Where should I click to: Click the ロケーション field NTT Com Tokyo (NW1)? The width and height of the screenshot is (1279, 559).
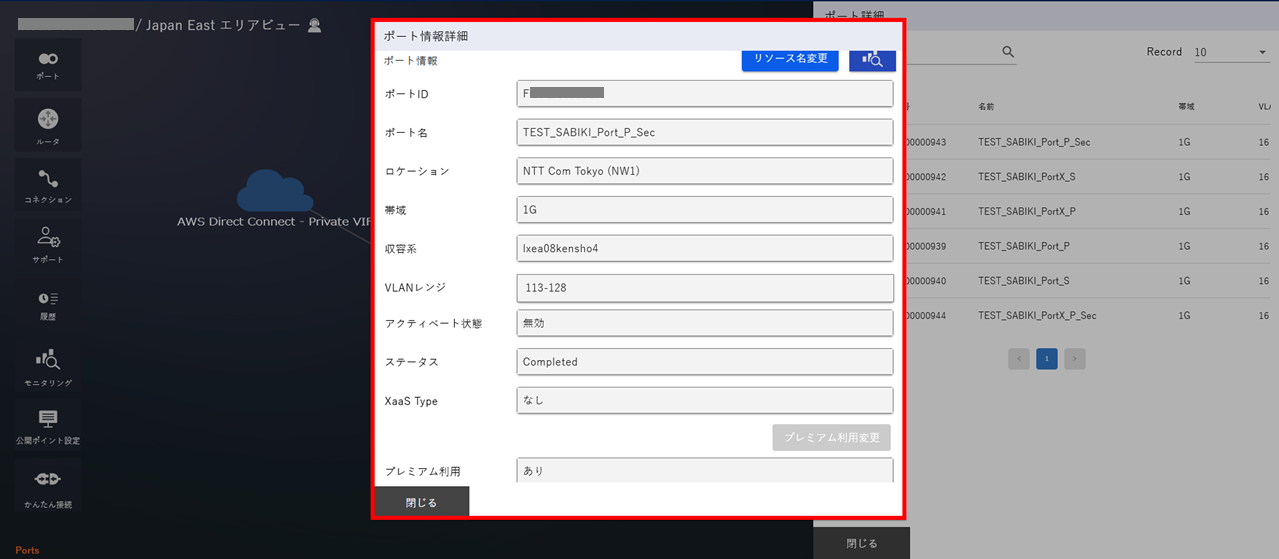point(705,171)
